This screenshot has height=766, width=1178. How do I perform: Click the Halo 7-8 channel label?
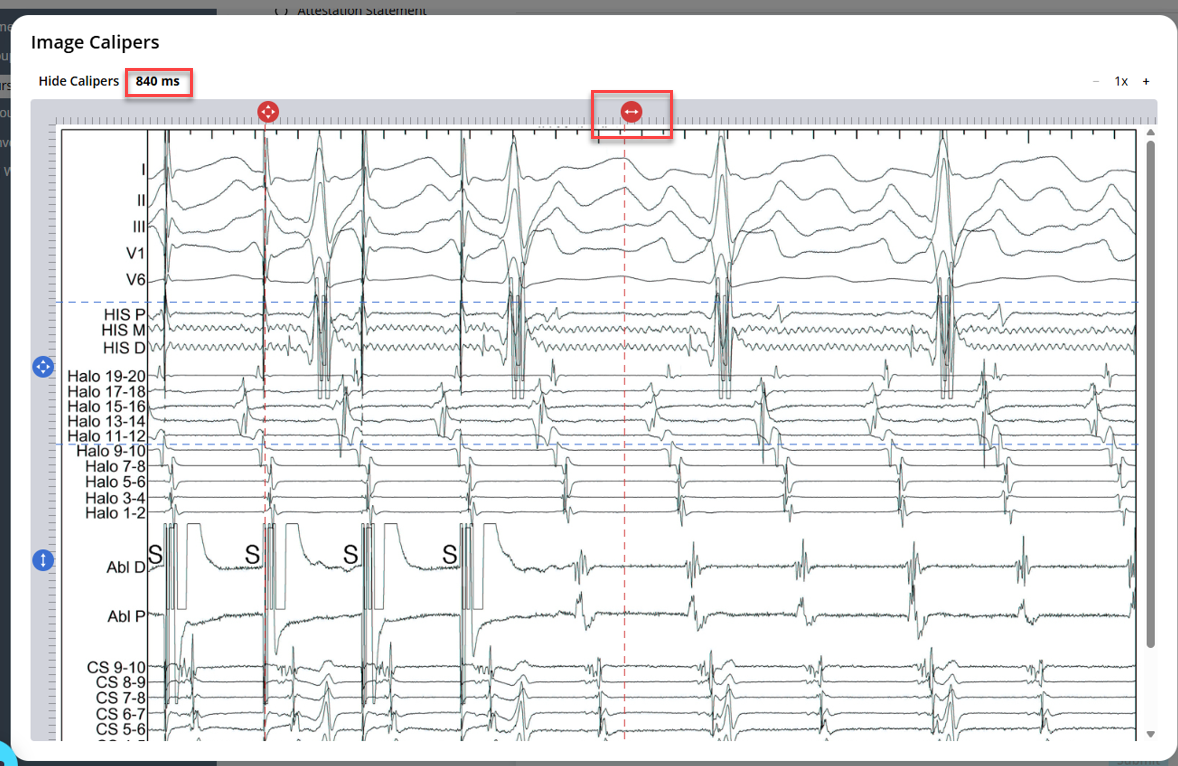click(x=116, y=466)
